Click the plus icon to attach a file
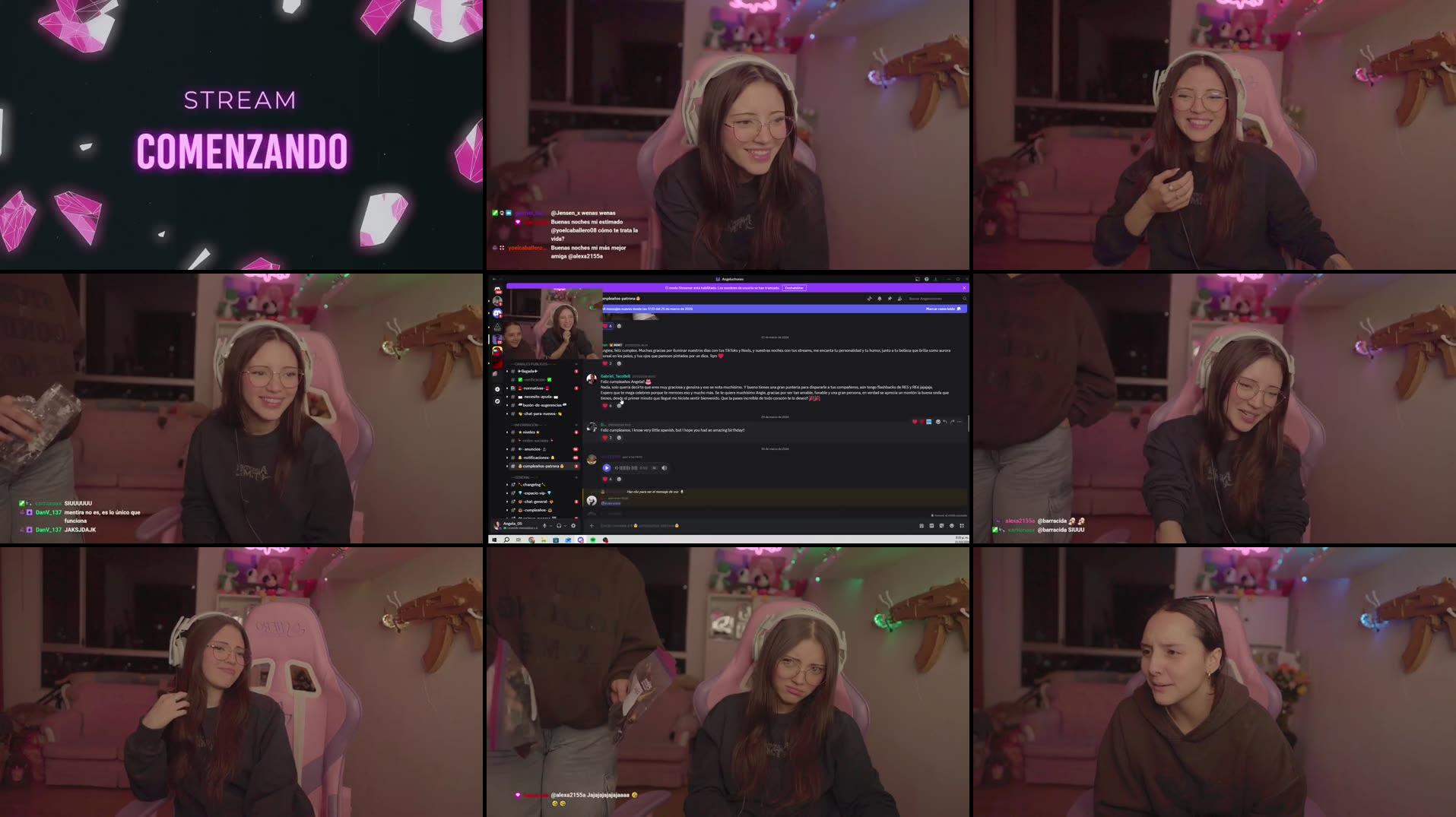This screenshot has height=817, width=1456. 592,525
